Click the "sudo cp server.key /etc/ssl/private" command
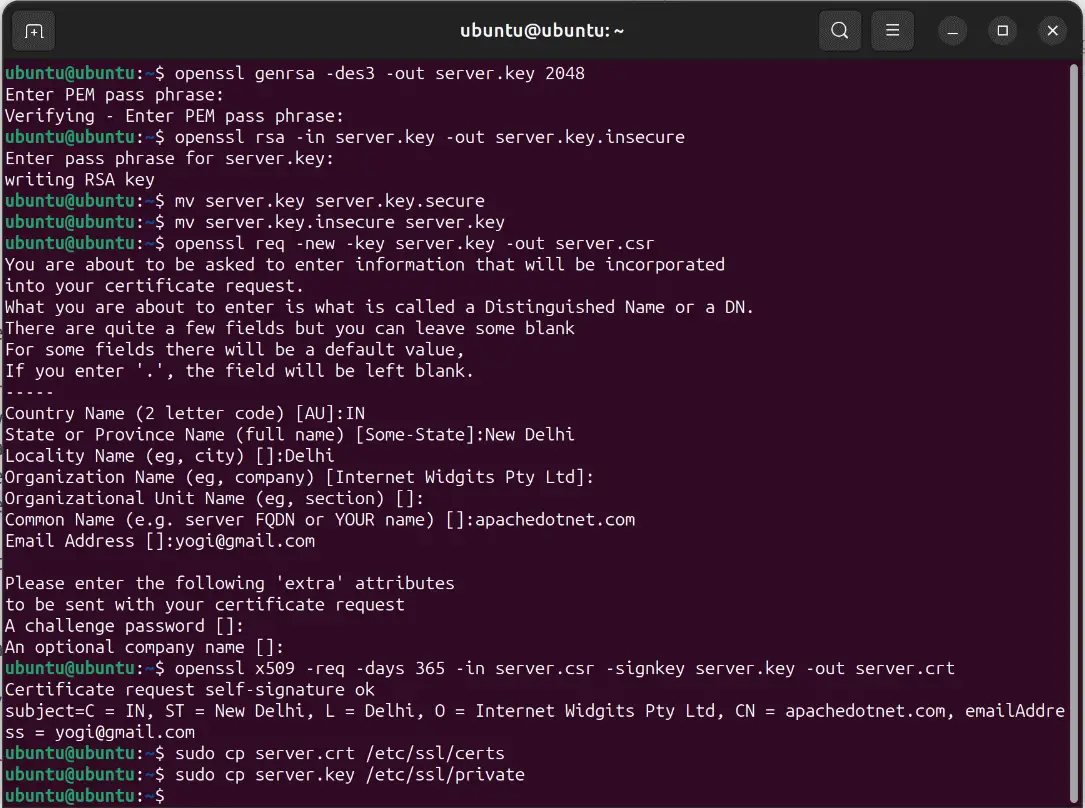The width and height of the screenshot is (1085, 808). click(349, 775)
